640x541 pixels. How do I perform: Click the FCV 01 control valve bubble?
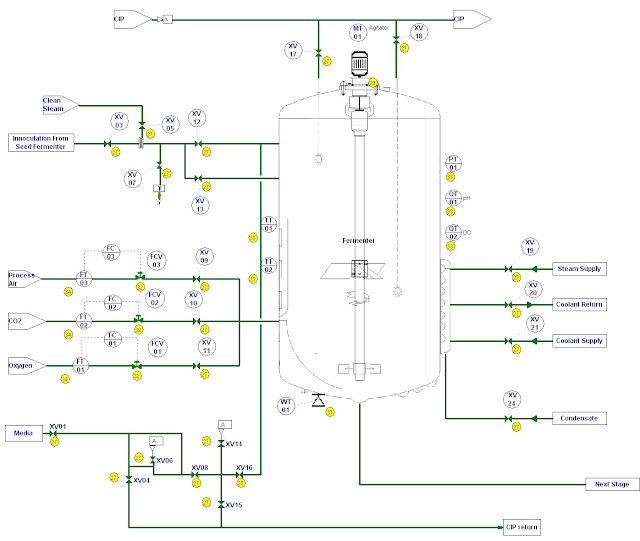click(x=158, y=347)
